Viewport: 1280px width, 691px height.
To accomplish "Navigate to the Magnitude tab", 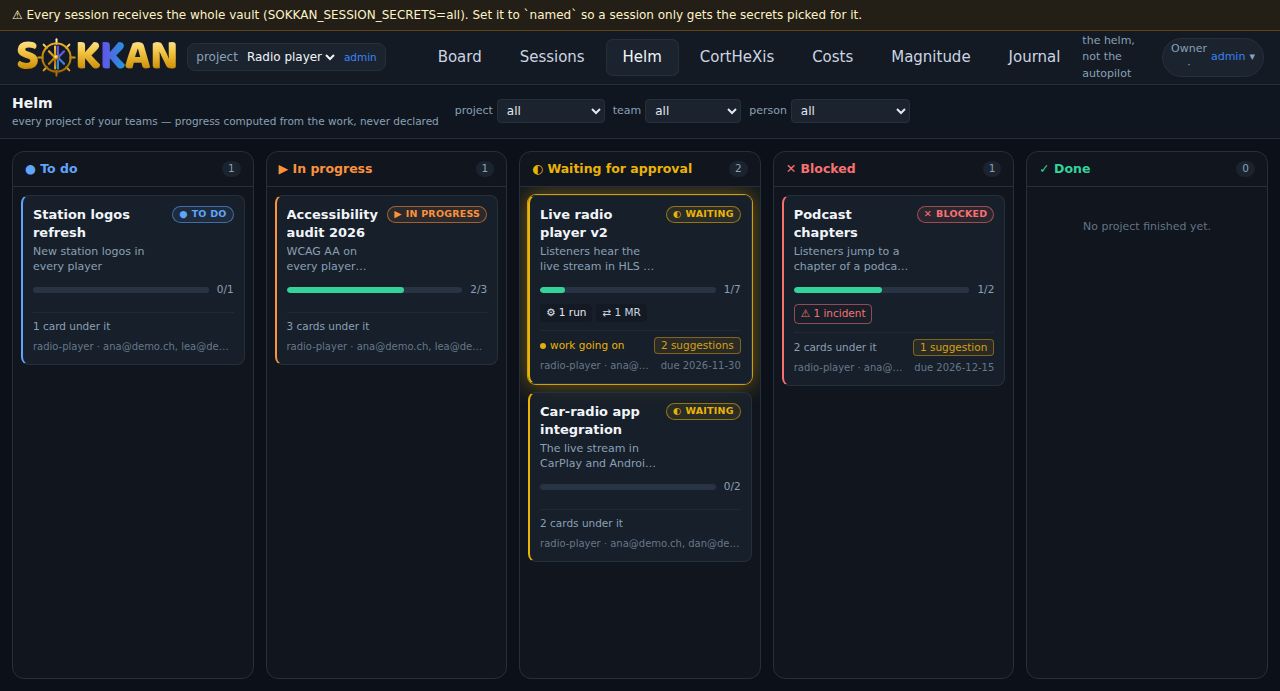I will (x=931, y=57).
